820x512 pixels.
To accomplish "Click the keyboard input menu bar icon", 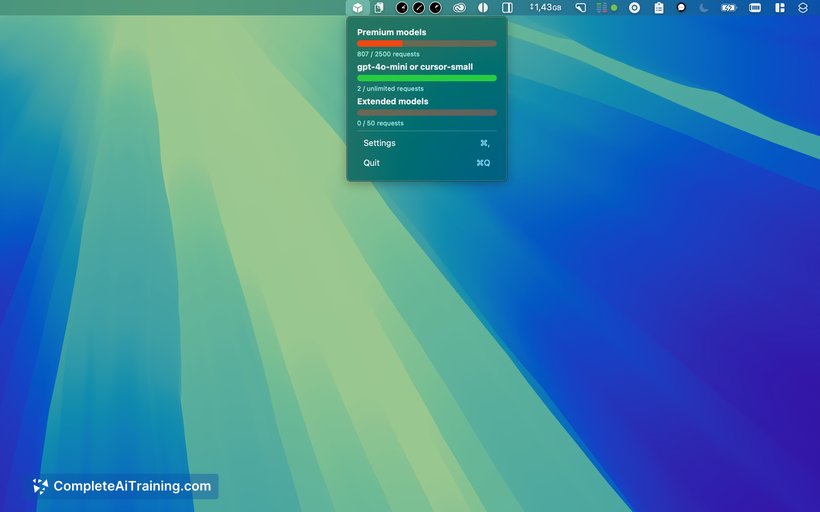I will click(755, 8).
